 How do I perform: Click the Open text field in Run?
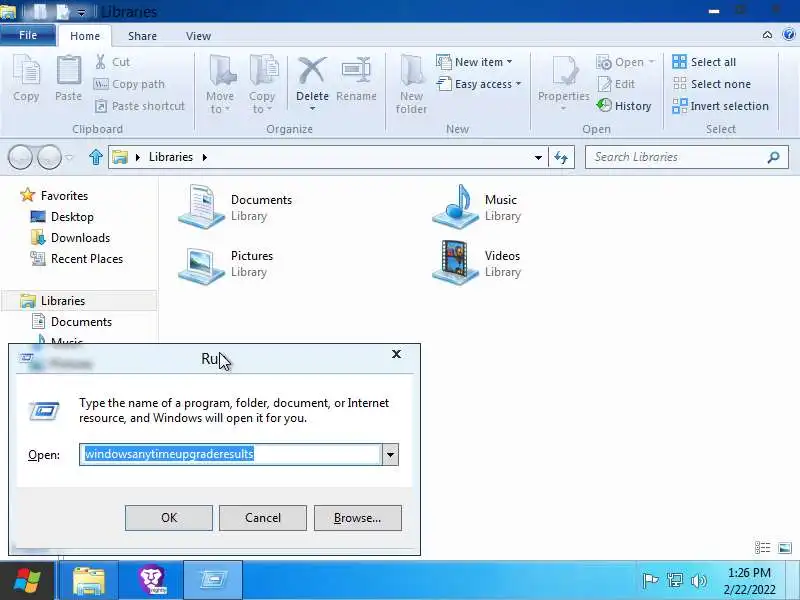pos(230,454)
